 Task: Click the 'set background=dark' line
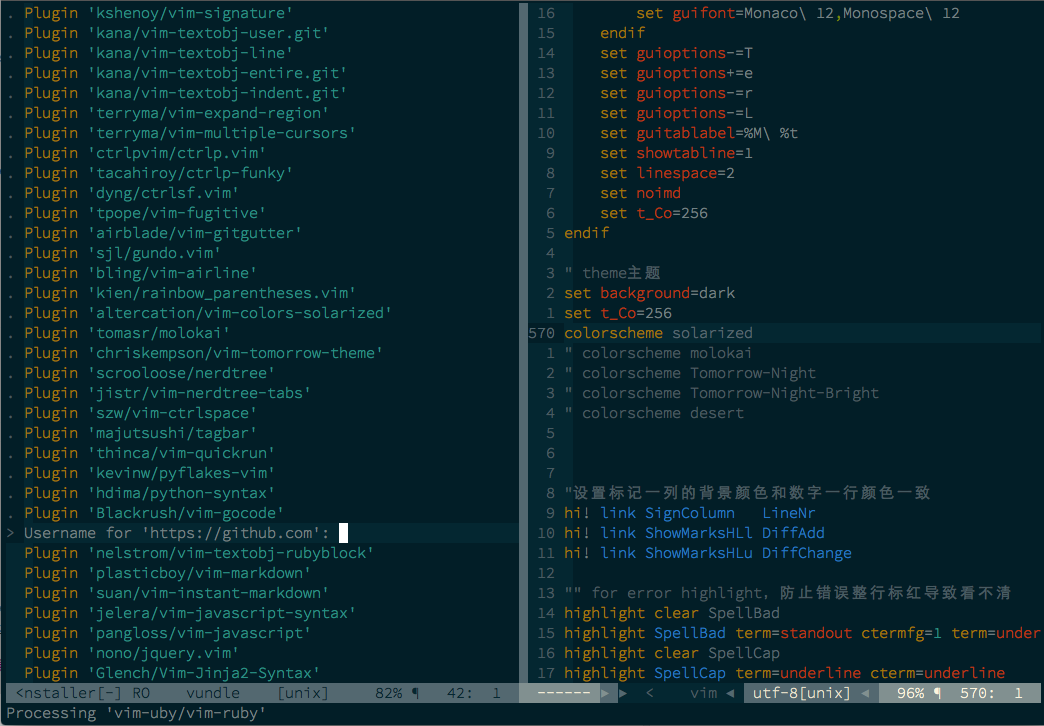(x=649, y=293)
